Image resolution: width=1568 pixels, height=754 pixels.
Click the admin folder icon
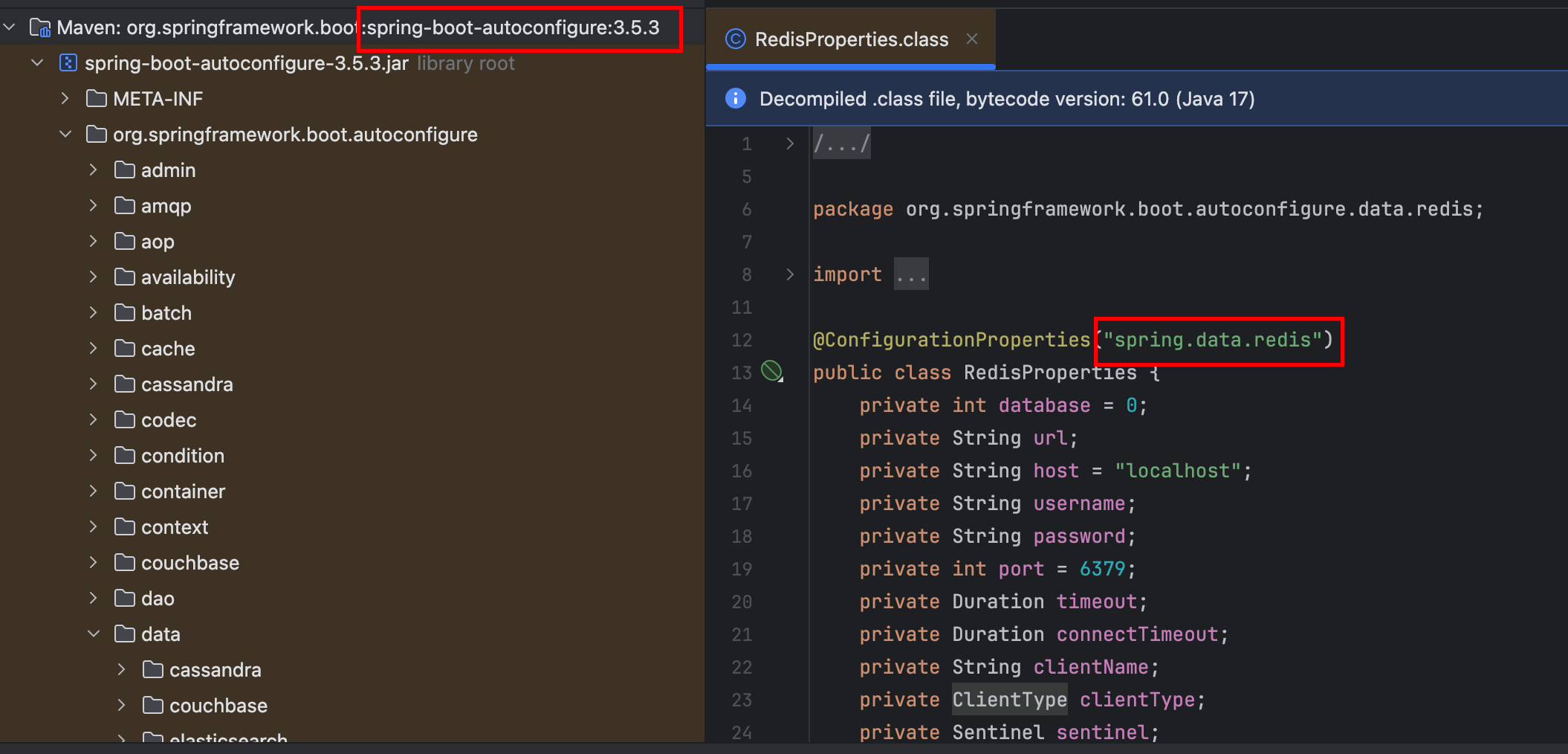pyautogui.click(x=124, y=170)
